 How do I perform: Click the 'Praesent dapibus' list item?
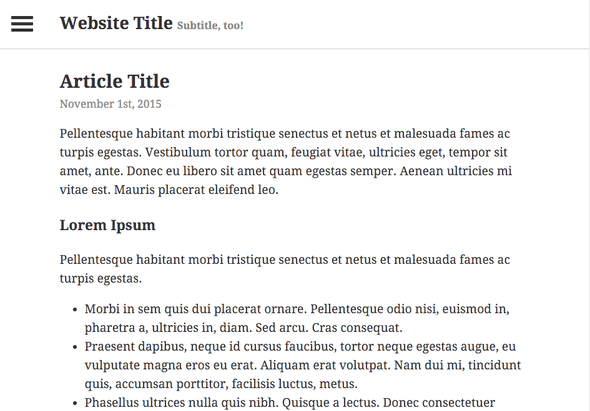(x=303, y=365)
